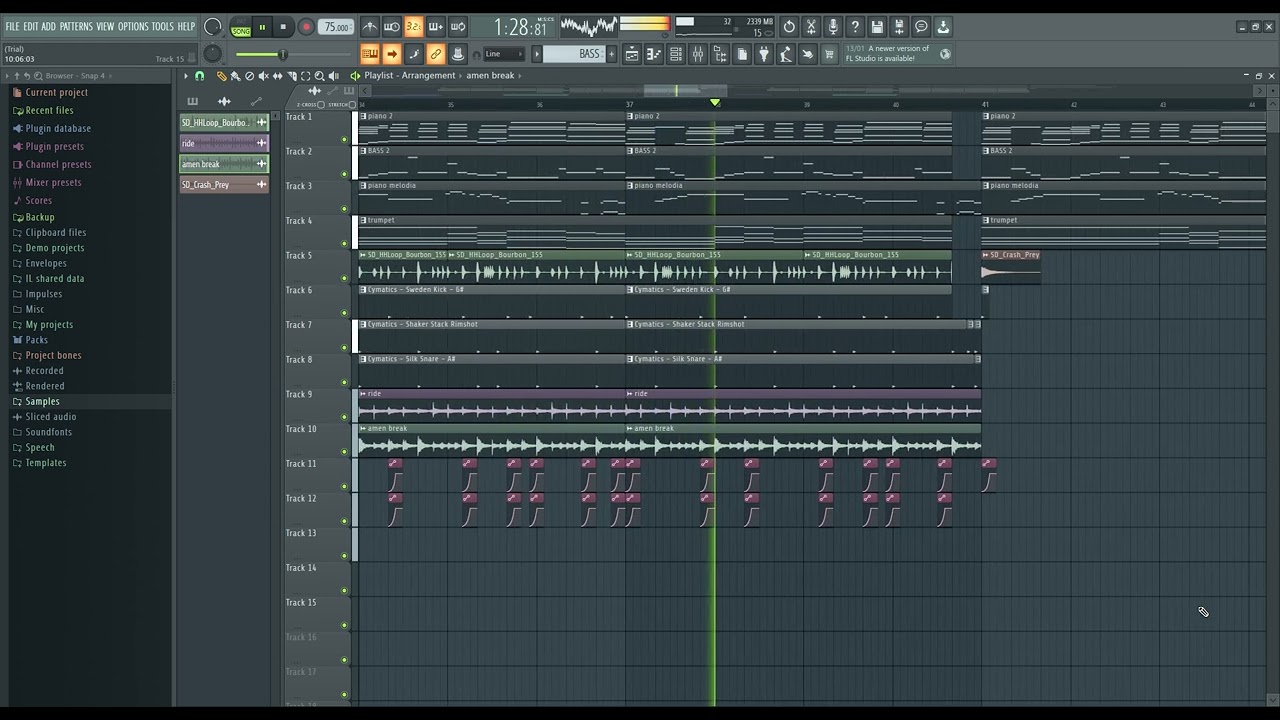Select the ride clip in picker panel
This screenshot has width=1280, height=720.
[224, 143]
